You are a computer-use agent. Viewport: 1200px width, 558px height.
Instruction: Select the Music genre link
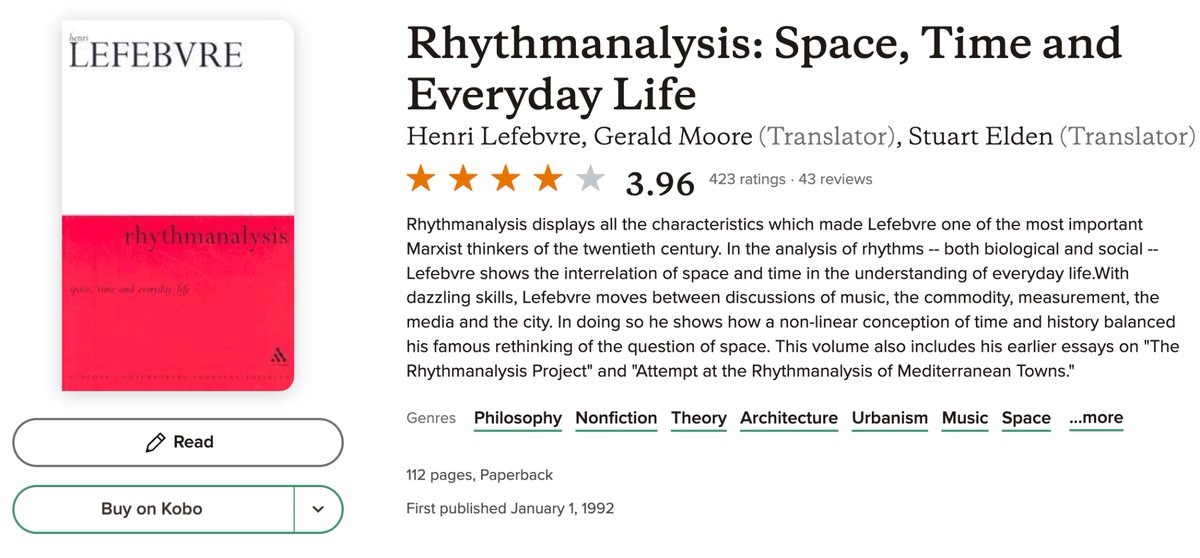pyautogui.click(x=965, y=418)
